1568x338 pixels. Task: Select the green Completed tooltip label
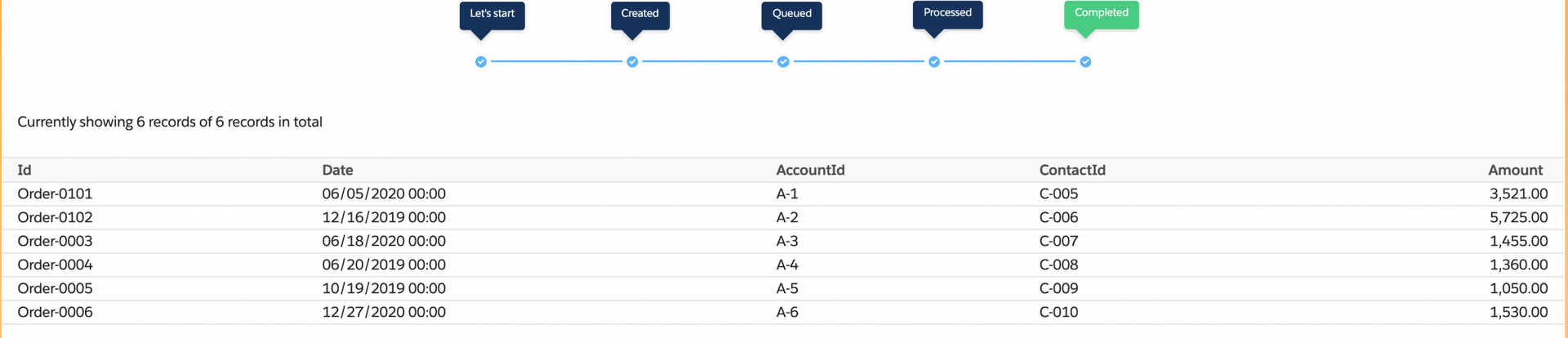click(1101, 13)
